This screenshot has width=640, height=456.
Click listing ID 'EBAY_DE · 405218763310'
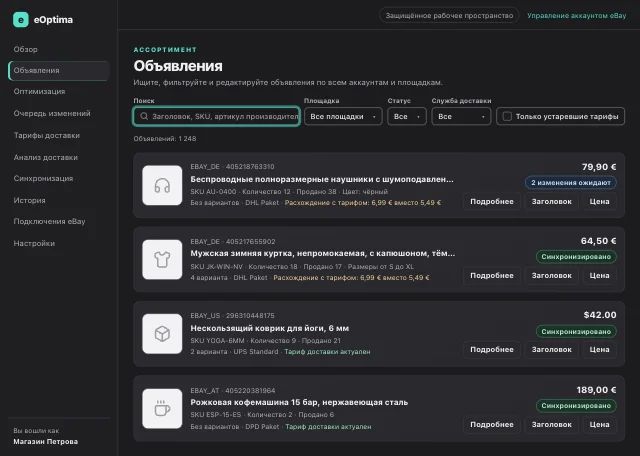point(232,167)
